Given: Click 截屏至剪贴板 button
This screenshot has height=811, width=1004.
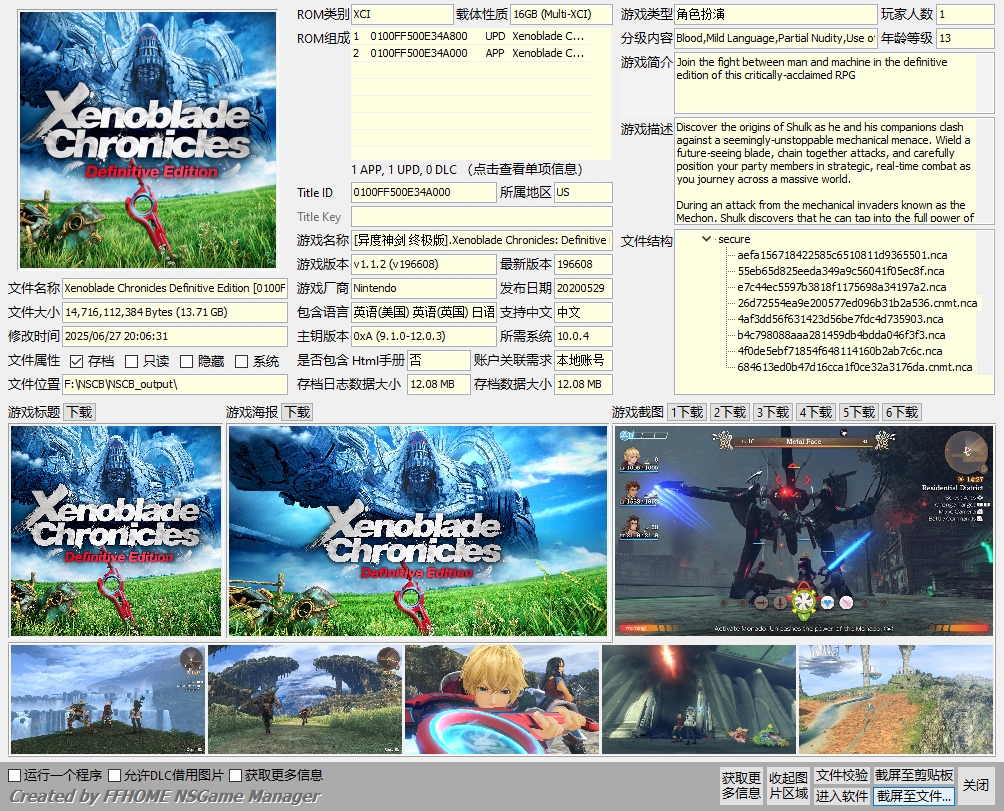Looking at the screenshot, I should [914, 775].
